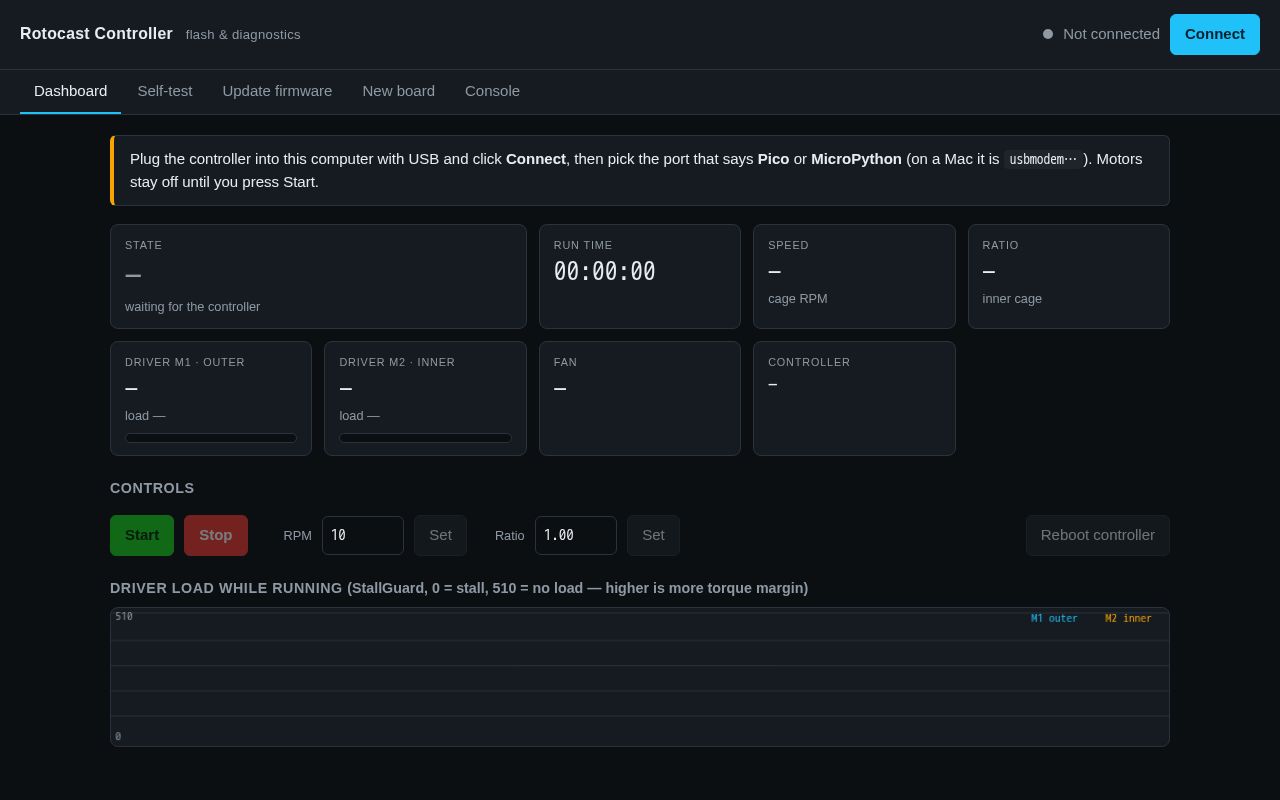Click the Rotocast Controller title
This screenshot has height=800, width=1280.
point(96,34)
